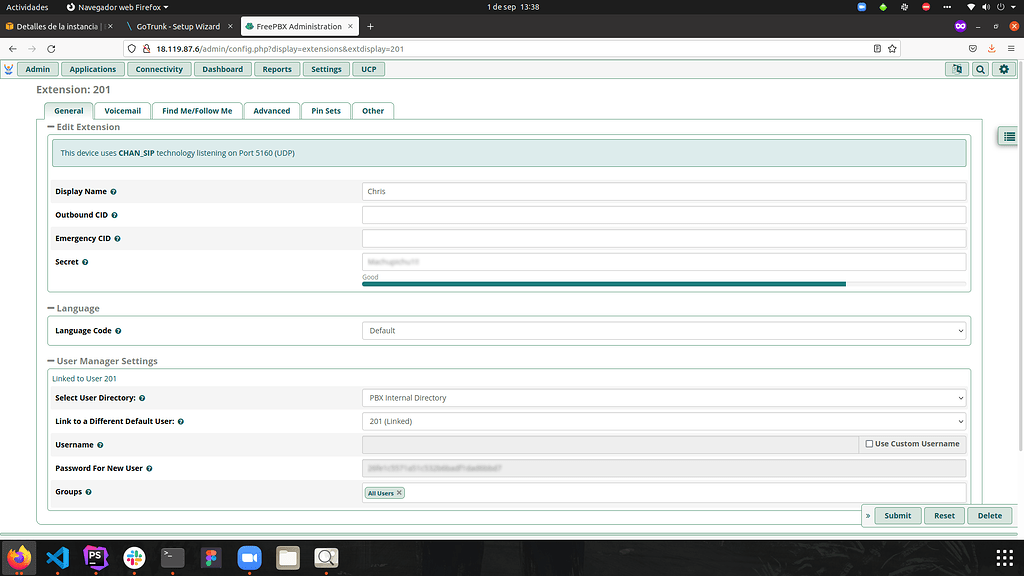The height and width of the screenshot is (576, 1024).
Task: Click the translation icon in the FreePBX toolbar
Action: (x=956, y=69)
